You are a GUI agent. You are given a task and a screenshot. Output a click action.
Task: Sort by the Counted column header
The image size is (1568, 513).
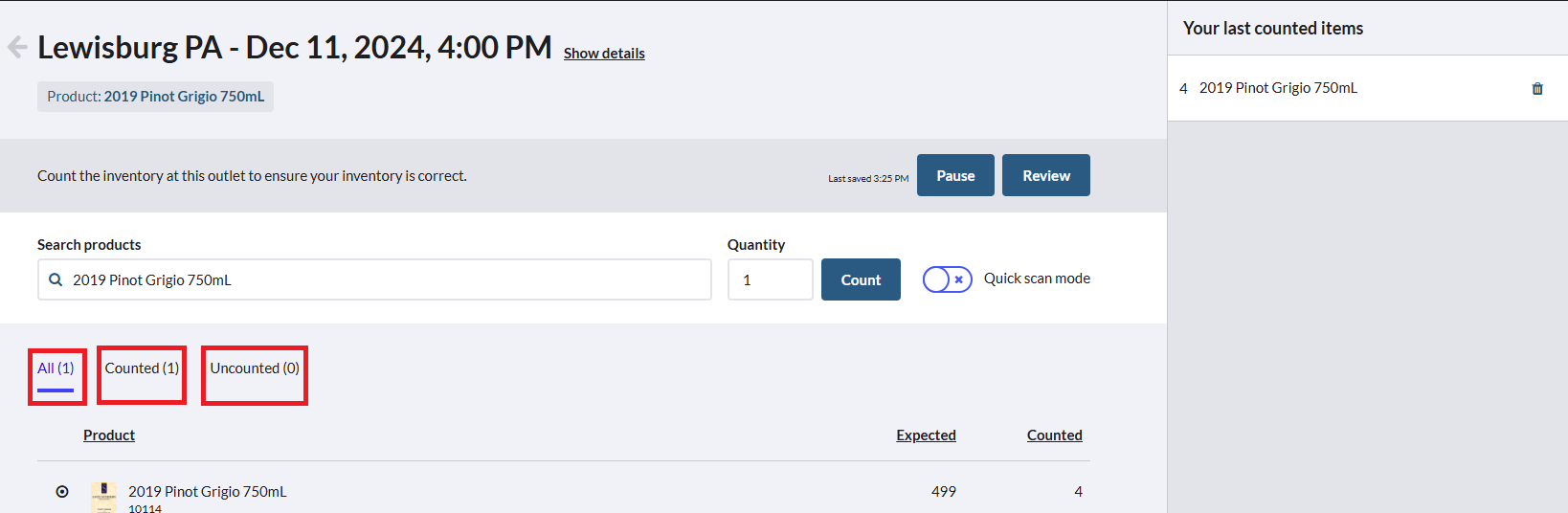coord(1055,435)
